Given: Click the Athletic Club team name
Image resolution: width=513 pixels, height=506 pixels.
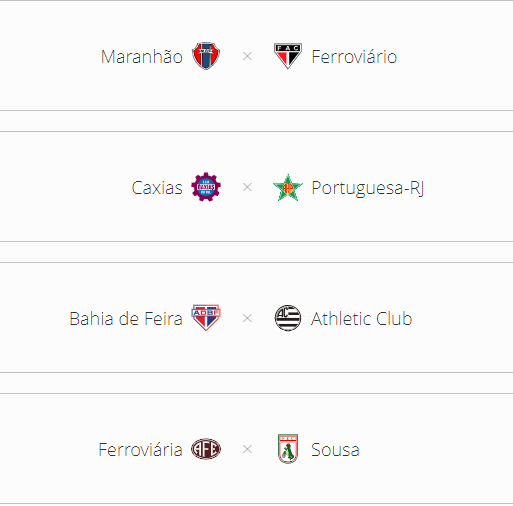Looking at the screenshot, I should pos(362,318).
